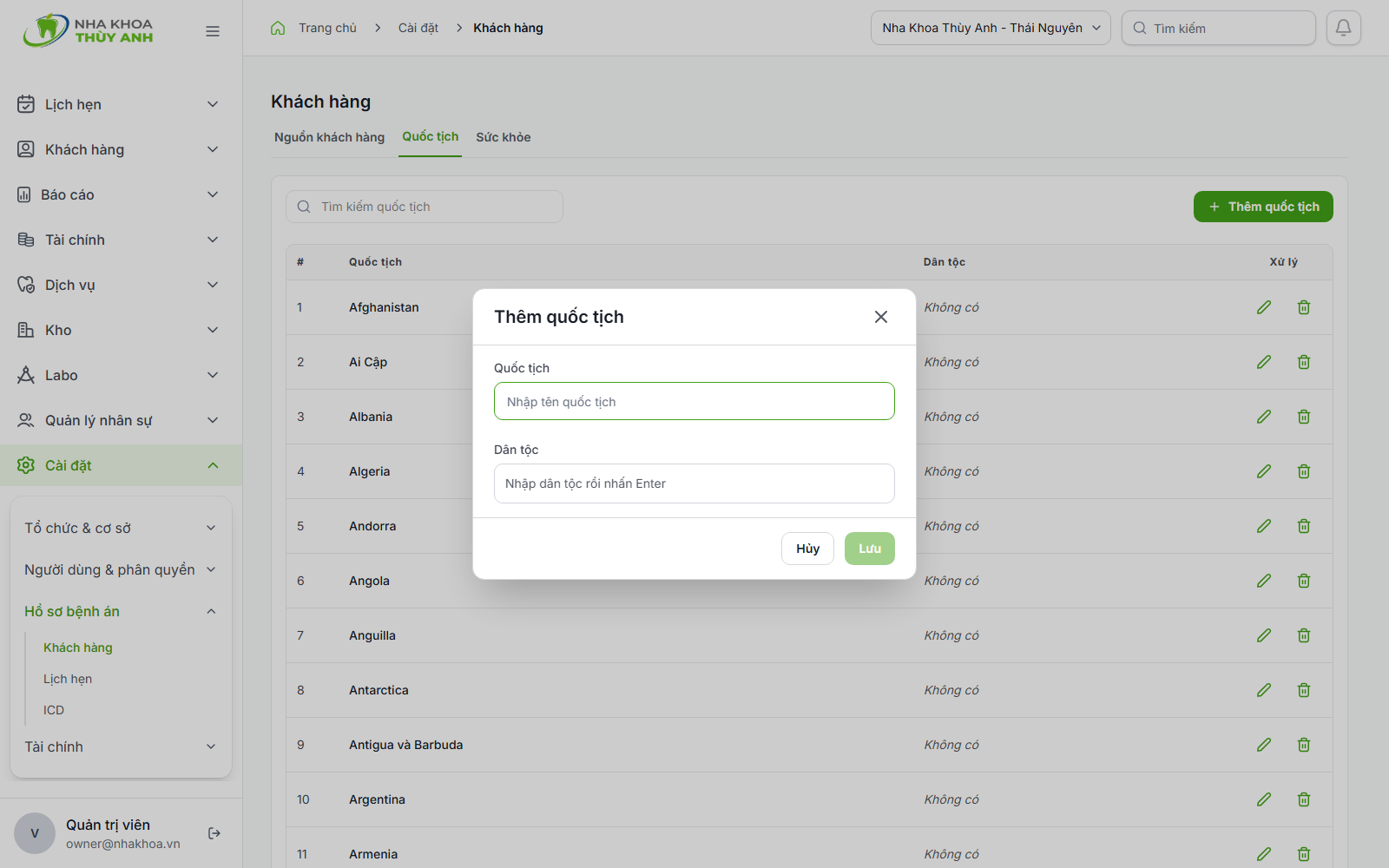
Task: Edit the Argentina row pencil icon
Action: (x=1264, y=799)
